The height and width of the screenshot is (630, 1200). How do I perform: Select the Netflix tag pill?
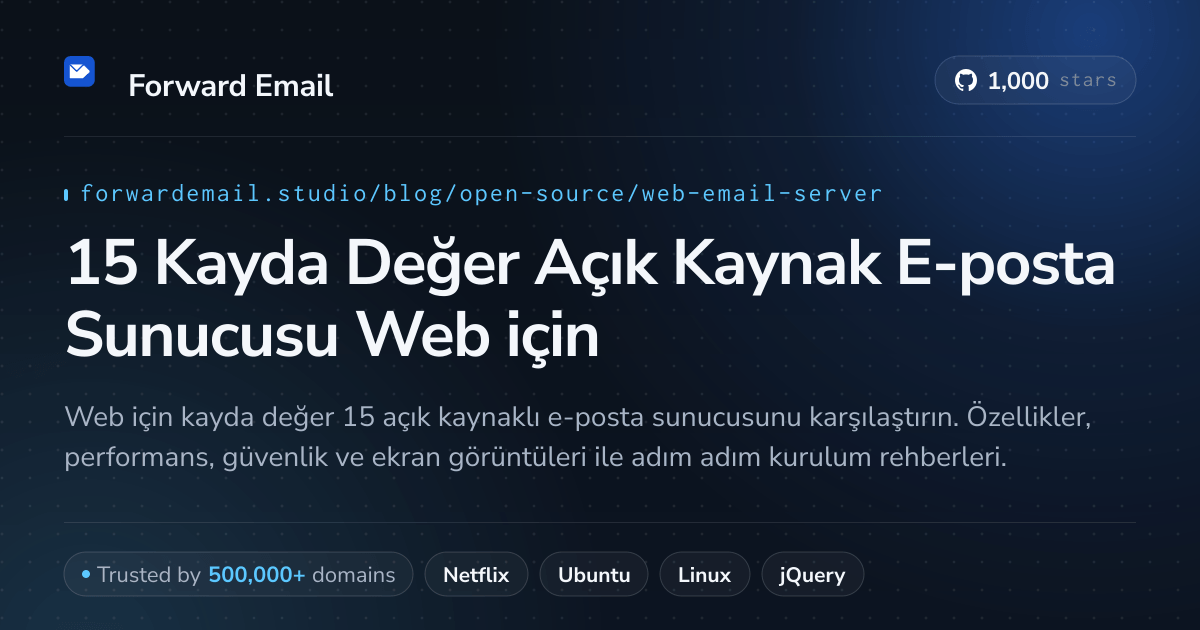(x=476, y=575)
